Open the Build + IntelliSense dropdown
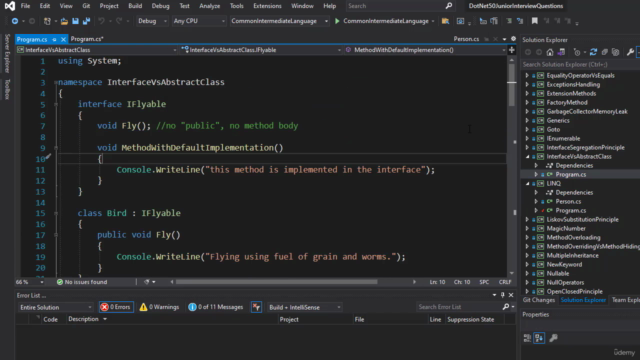Viewport: 640px width, 360px height. click(x=304, y=307)
